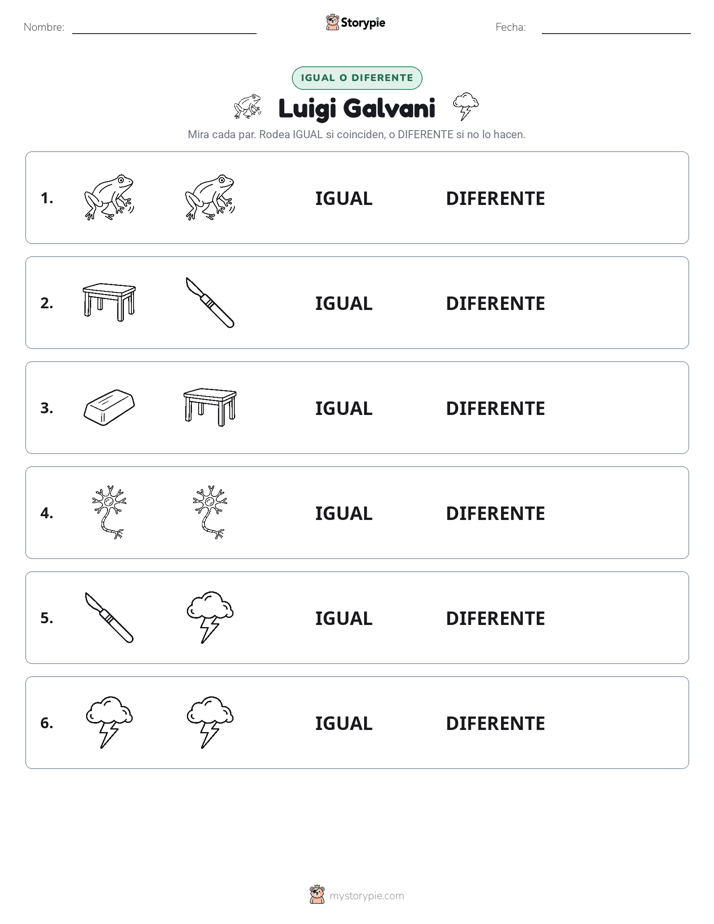
Task: Click the metal bar icon in row 3
Action: [x=109, y=407]
